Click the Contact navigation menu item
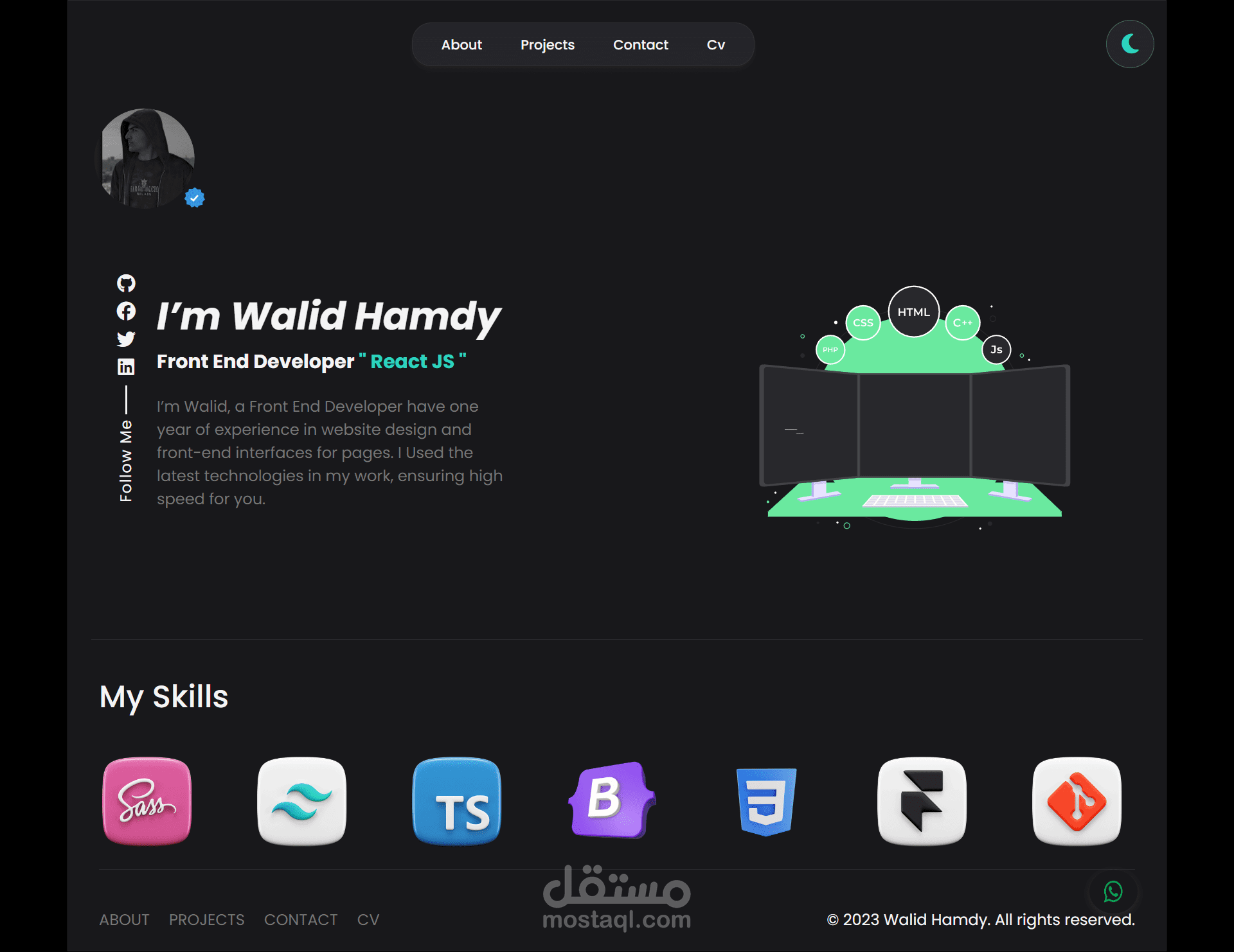The width and height of the screenshot is (1234, 952). point(641,43)
